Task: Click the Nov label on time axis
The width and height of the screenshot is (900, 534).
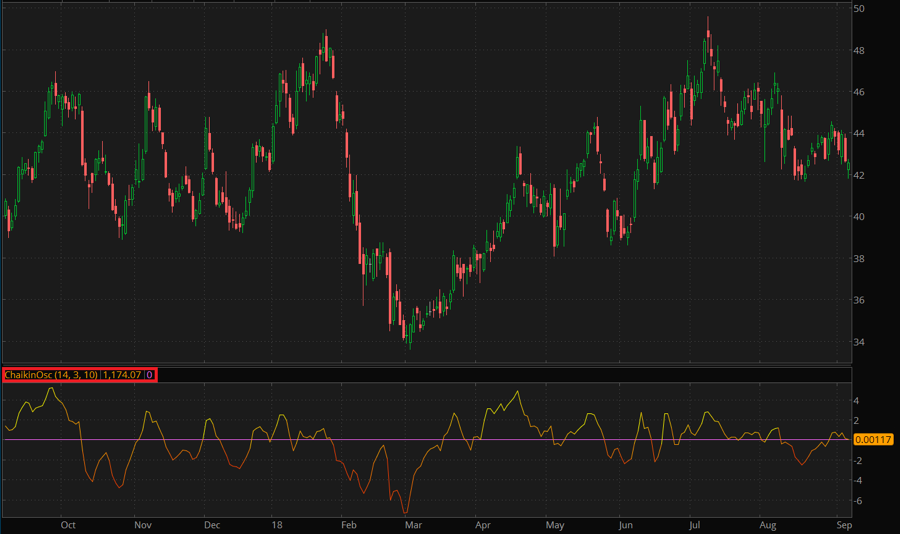Action: pyautogui.click(x=142, y=524)
